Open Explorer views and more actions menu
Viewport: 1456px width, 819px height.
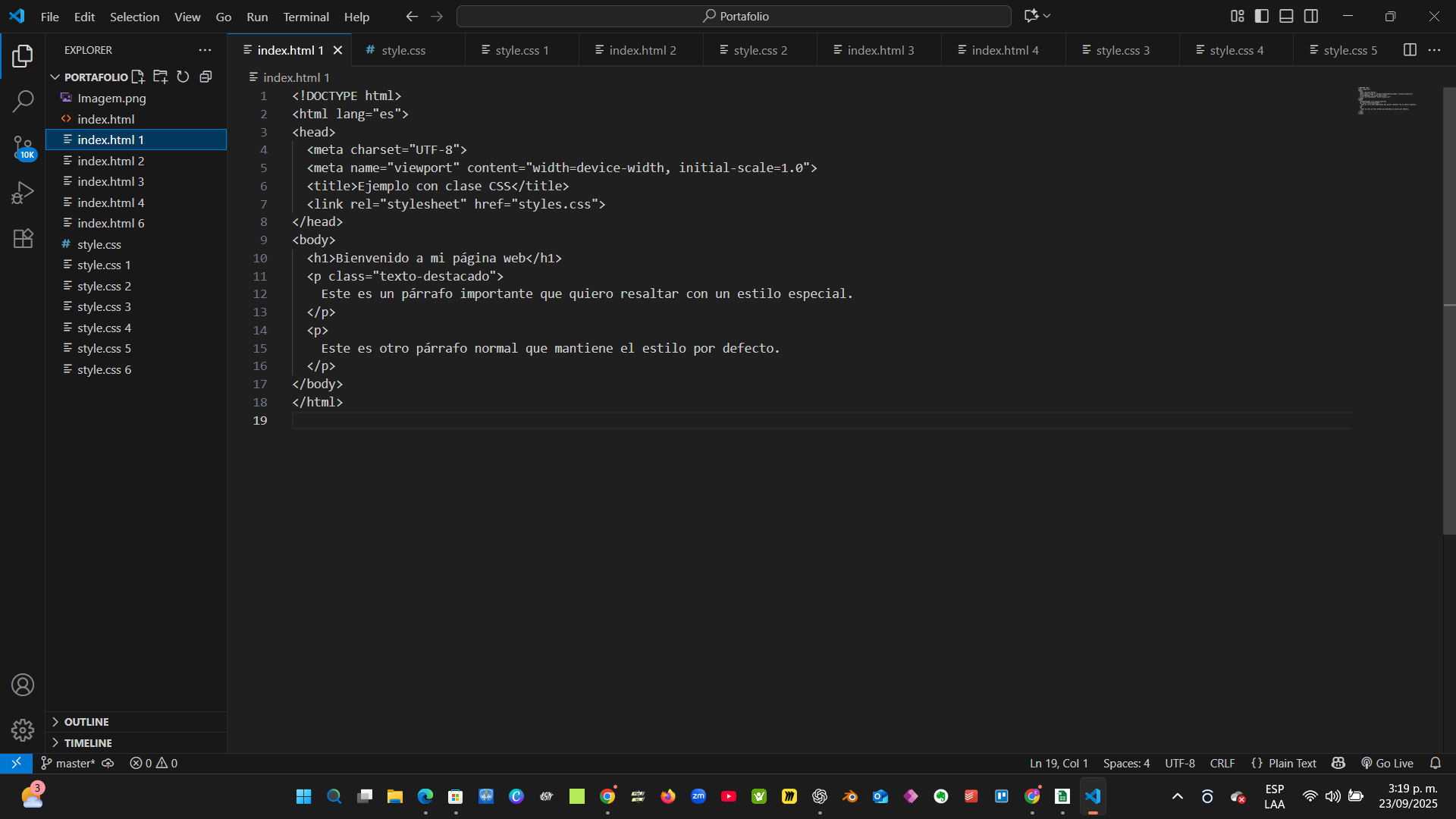tap(205, 50)
